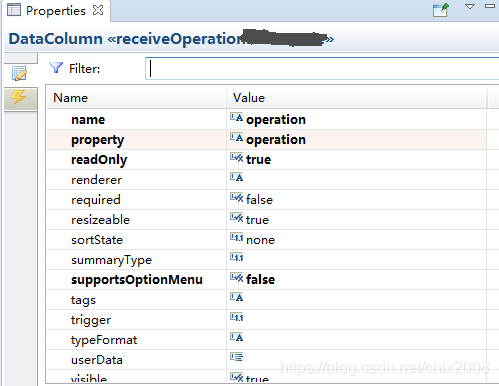
Task: Click the string type icon for property
Action: [236, 137]
